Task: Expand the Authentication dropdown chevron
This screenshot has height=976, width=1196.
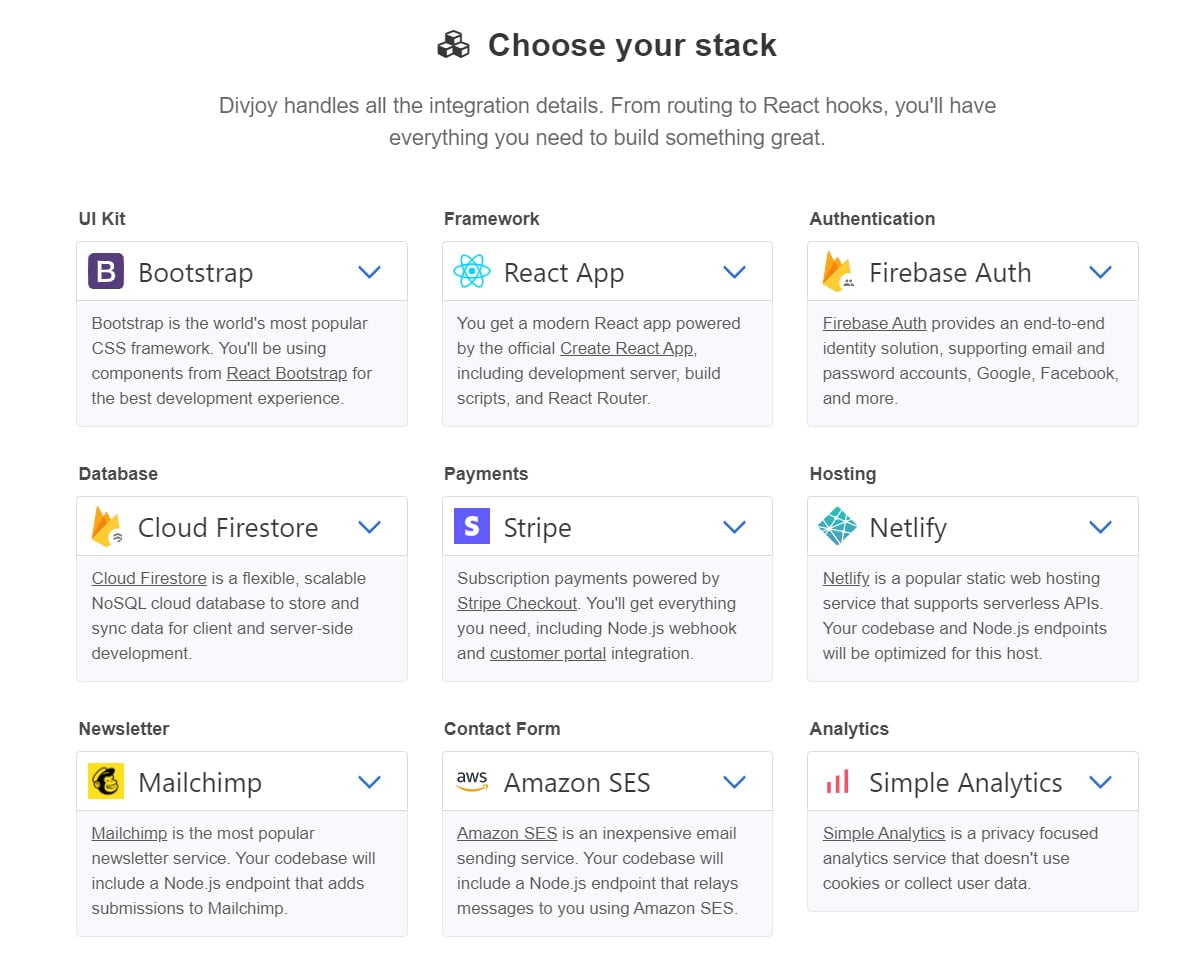Action: 1100,272
